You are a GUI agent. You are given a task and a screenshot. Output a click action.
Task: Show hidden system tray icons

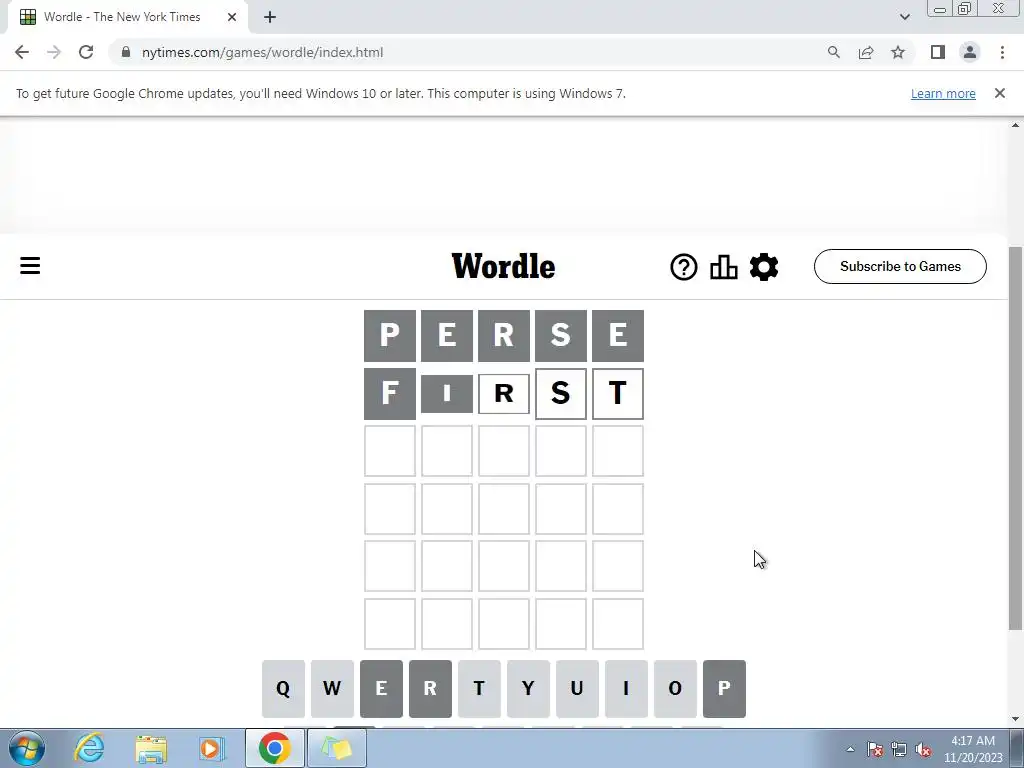[x=850, y=749]
